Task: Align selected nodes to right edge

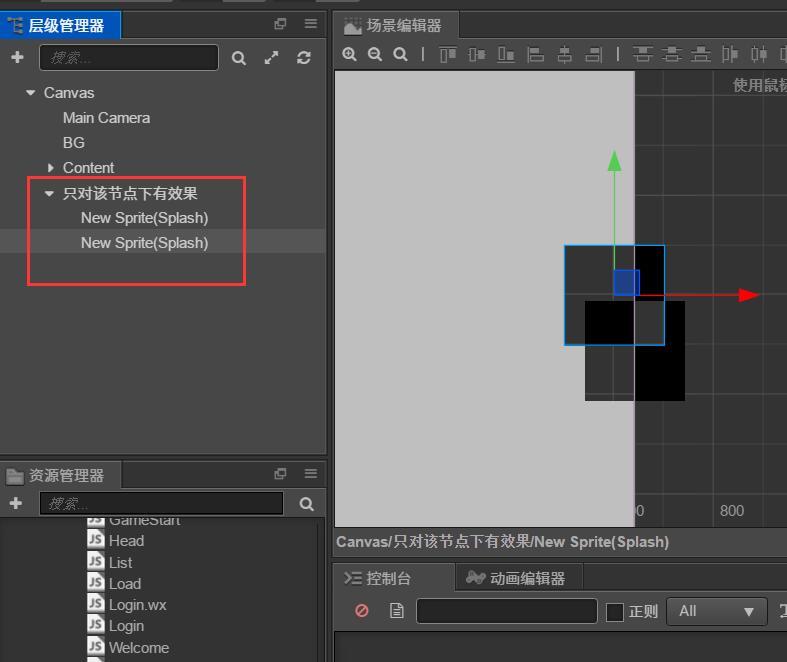Action: click(x=594, y=54)
